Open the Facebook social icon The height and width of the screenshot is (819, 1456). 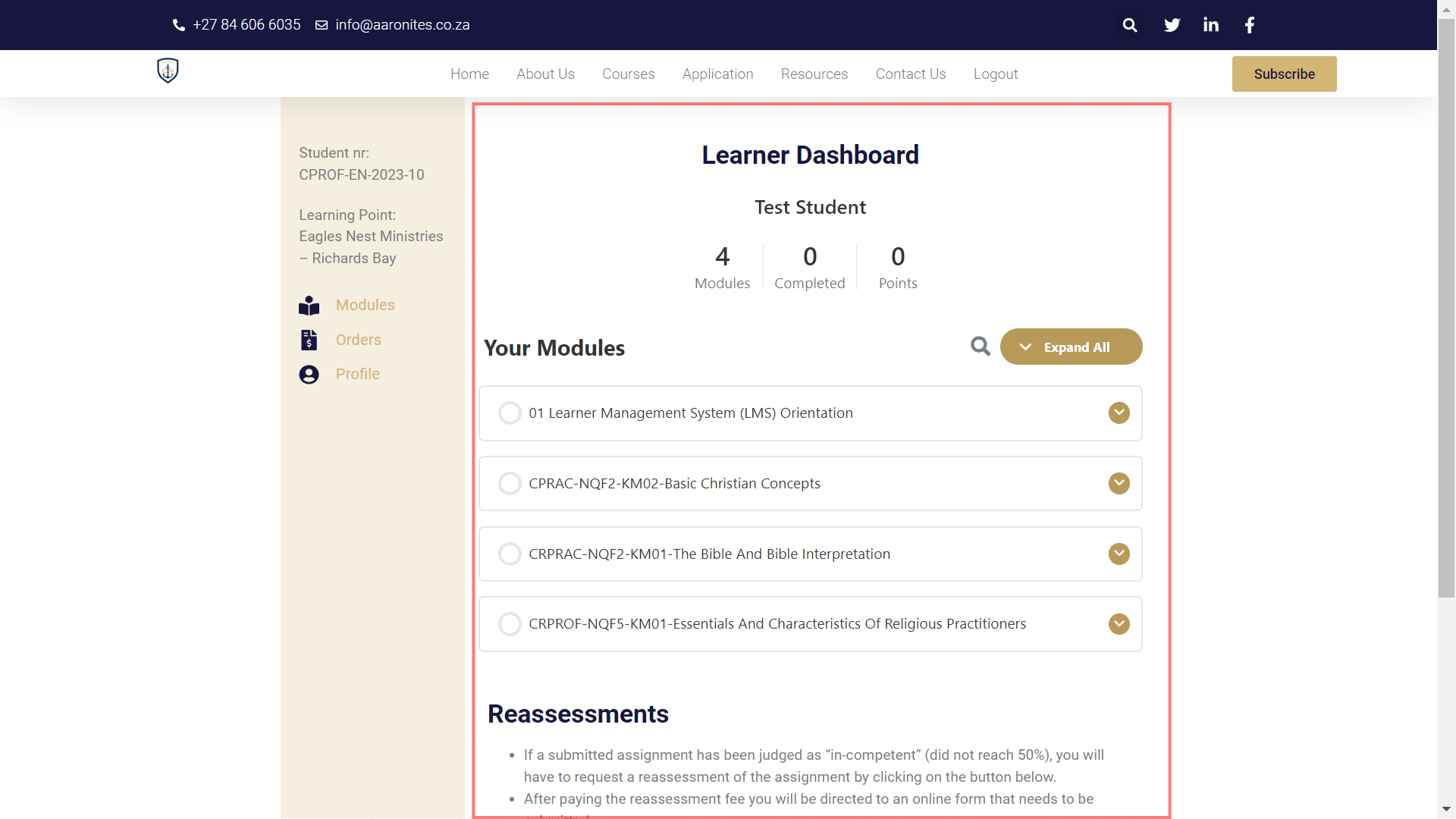click(1250, 25)
